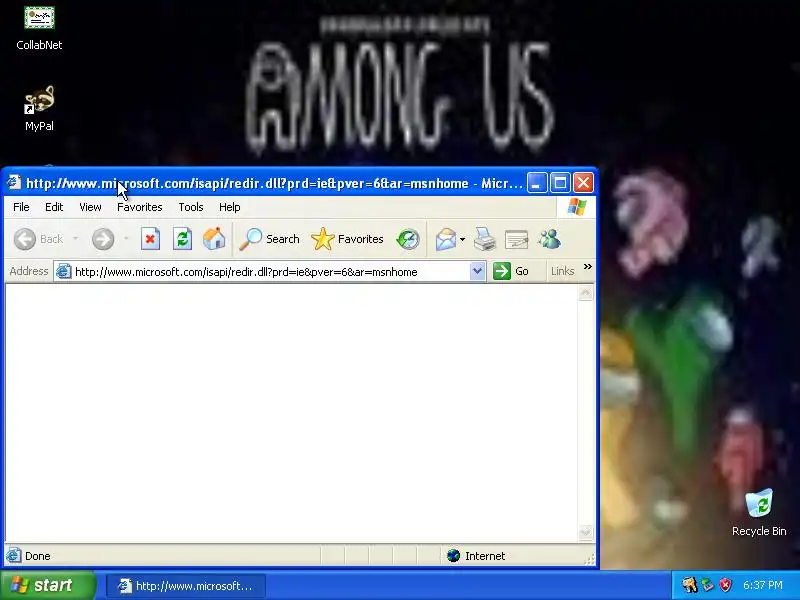The width and height of the screenshot is (800, 600).
Task: Click the MyPal raccoon tray icon
Action: tap(689, 585)
